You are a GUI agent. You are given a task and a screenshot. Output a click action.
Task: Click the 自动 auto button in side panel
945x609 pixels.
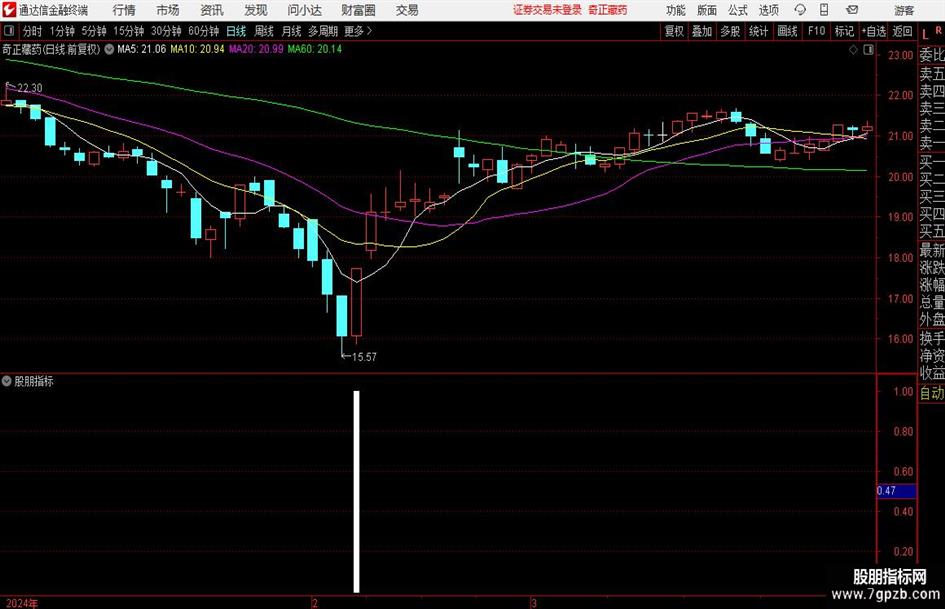932,393
